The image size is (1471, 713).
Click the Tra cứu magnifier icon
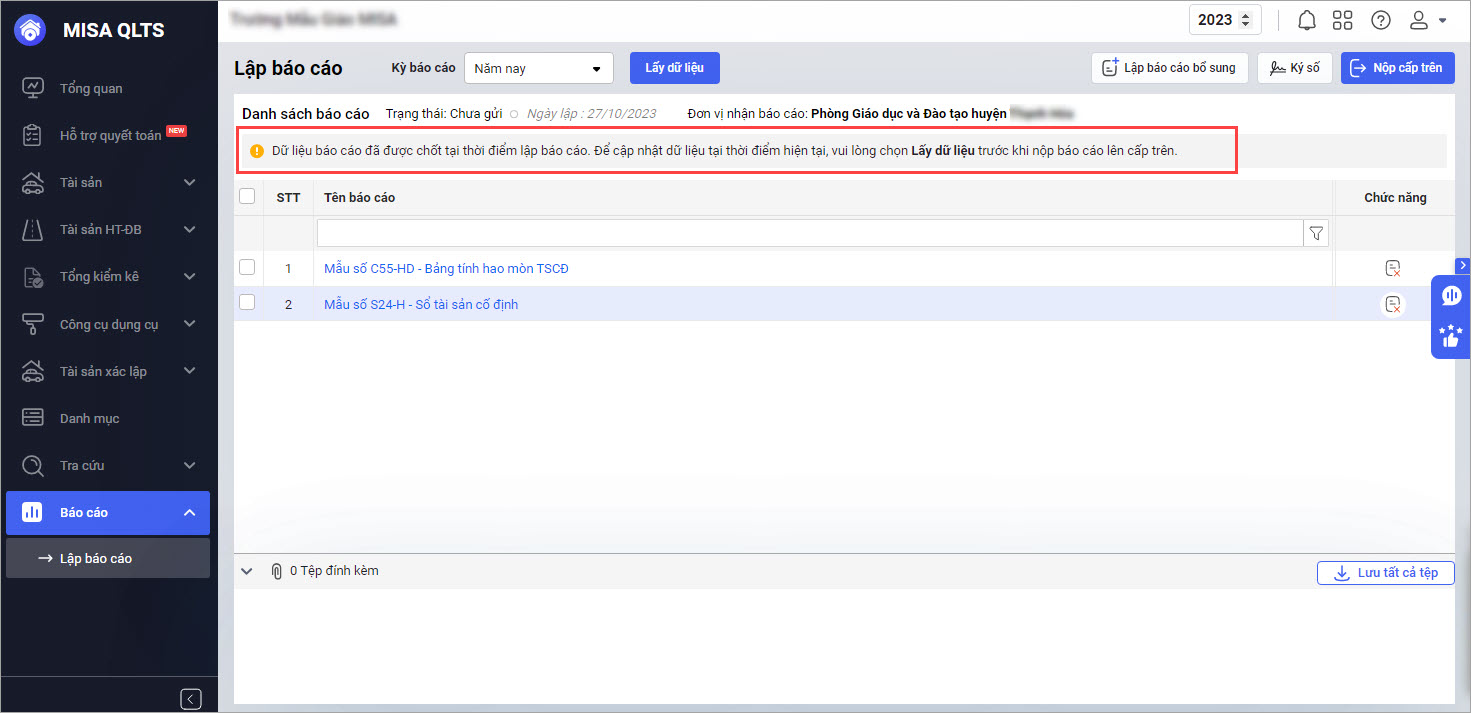[33, 465]
